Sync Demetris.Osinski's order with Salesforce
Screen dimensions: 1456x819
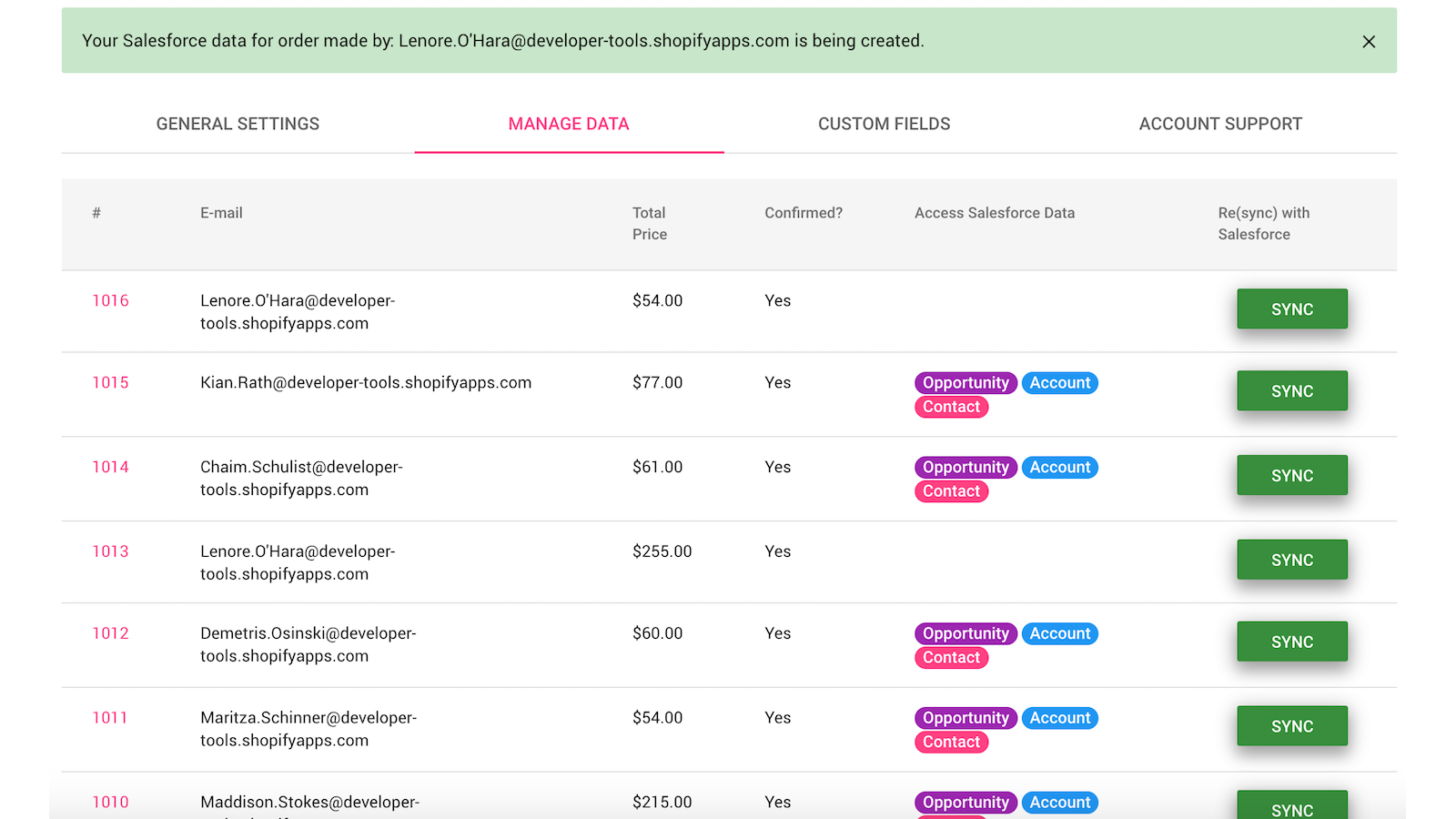point(1291,641)
